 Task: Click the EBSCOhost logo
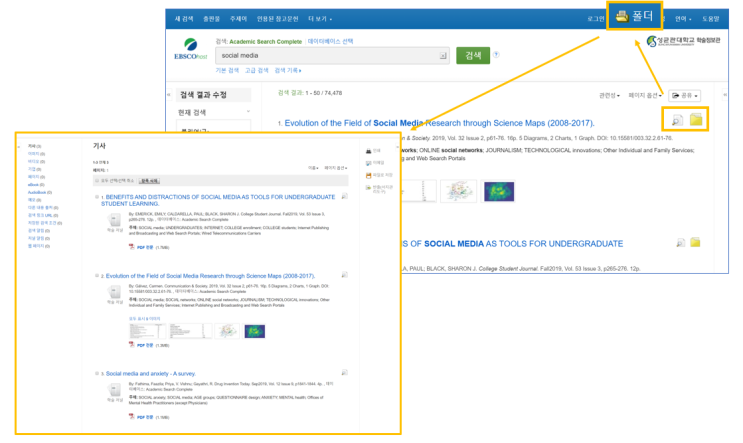pyautogui.click(x=190, y=49)
